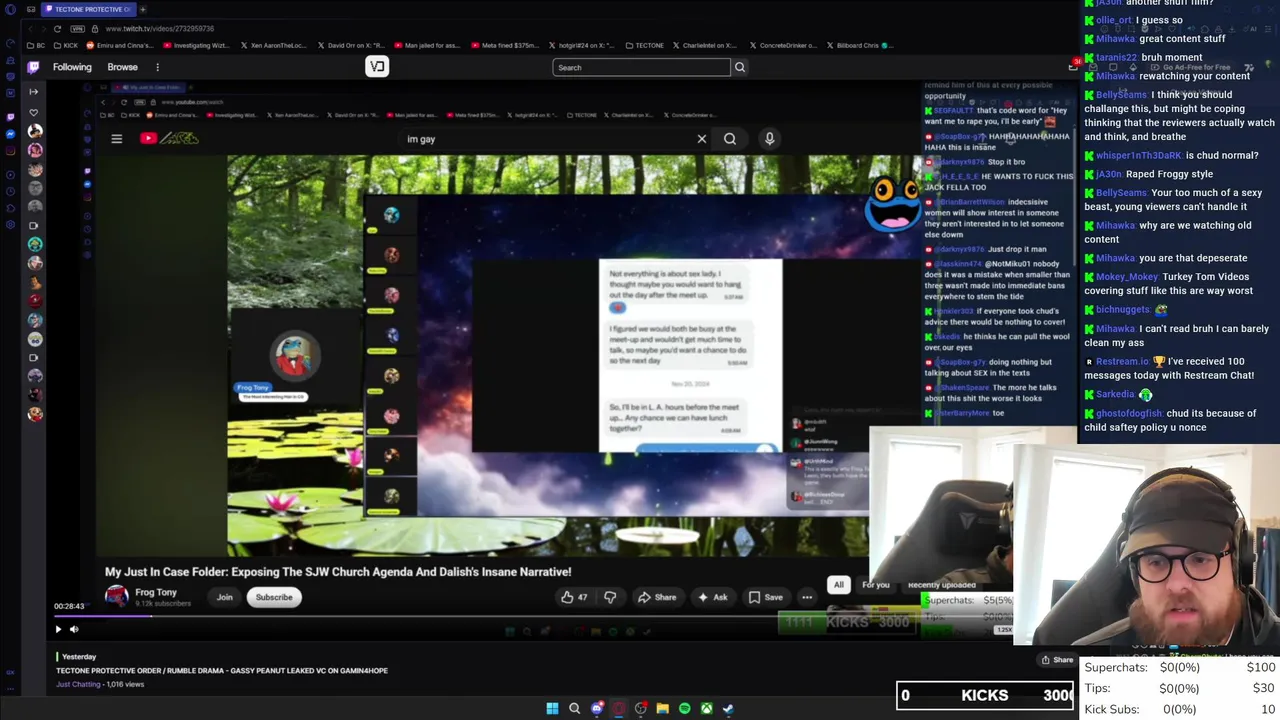Image resolution: width=1280 pixels, height=720 pixels.
Task: Click the YouTube Ask button
Action: click(713, 597)
